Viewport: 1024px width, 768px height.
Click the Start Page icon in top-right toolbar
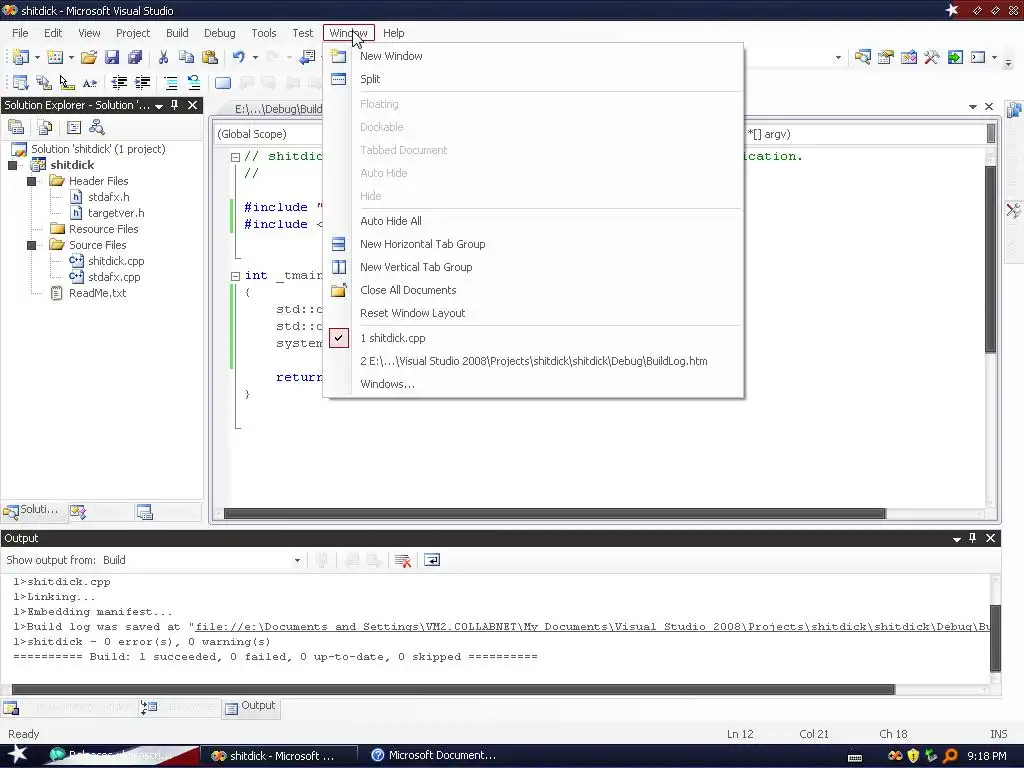[x=955, y=57]
